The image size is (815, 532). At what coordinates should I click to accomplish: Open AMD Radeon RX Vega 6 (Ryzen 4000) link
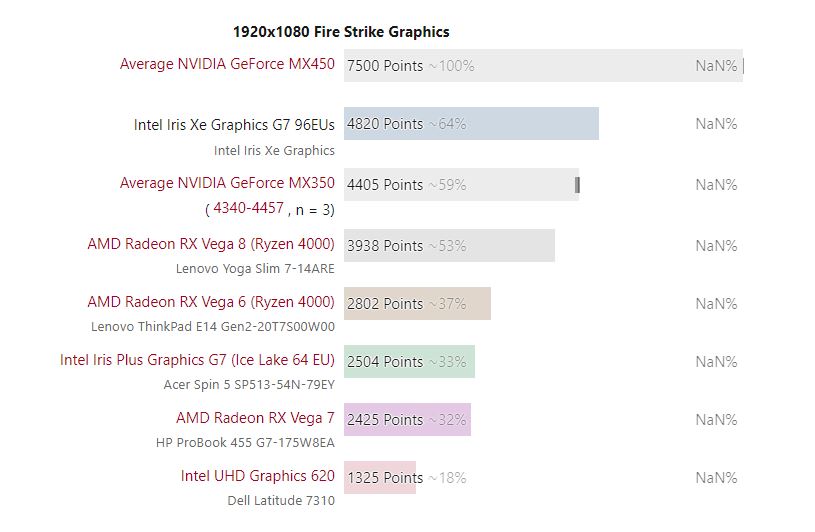(x=211, y=302)
